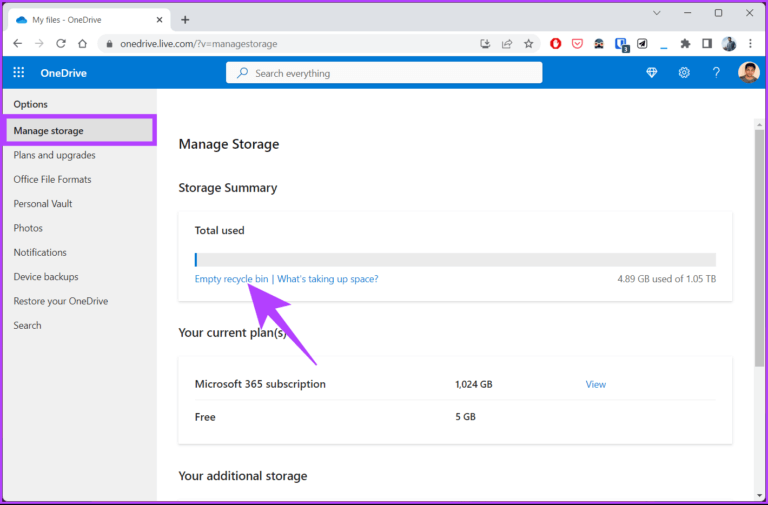Open the account profile picture in OneDrive header
Viewport: 768px width, 505px height.
coord(748,72)
